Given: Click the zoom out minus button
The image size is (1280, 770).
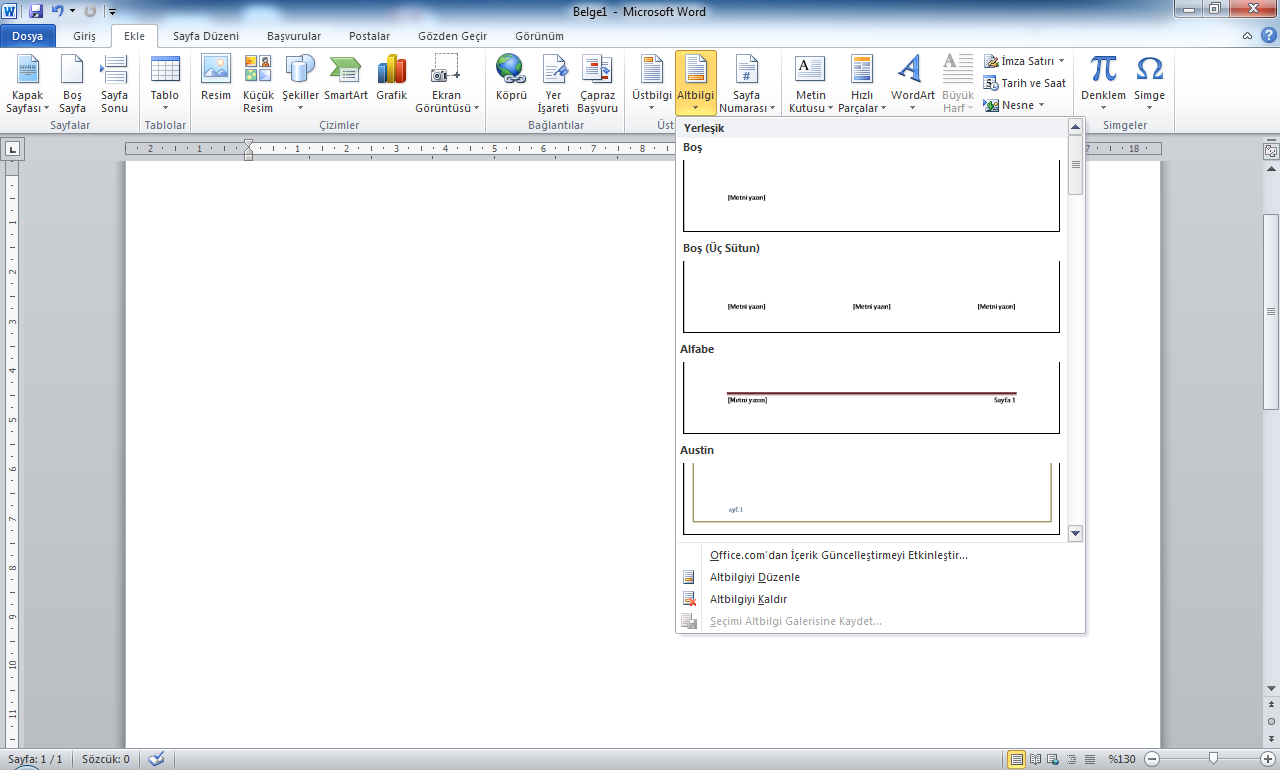Looking at the screenshot, I should pyautogui.click(x=1151, y=759).
